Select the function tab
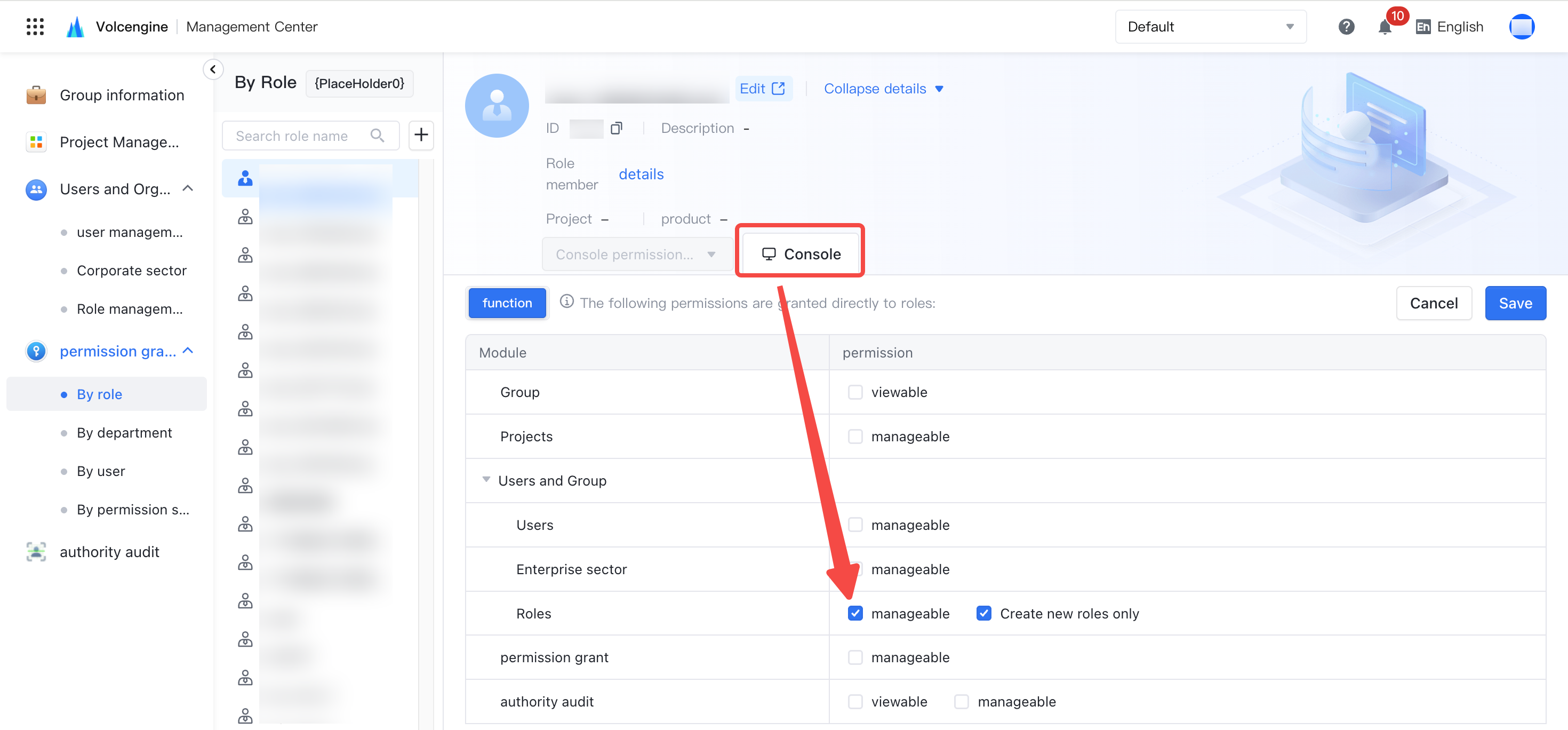Viewport: 1568px width, 730px height. coord(507,303)
